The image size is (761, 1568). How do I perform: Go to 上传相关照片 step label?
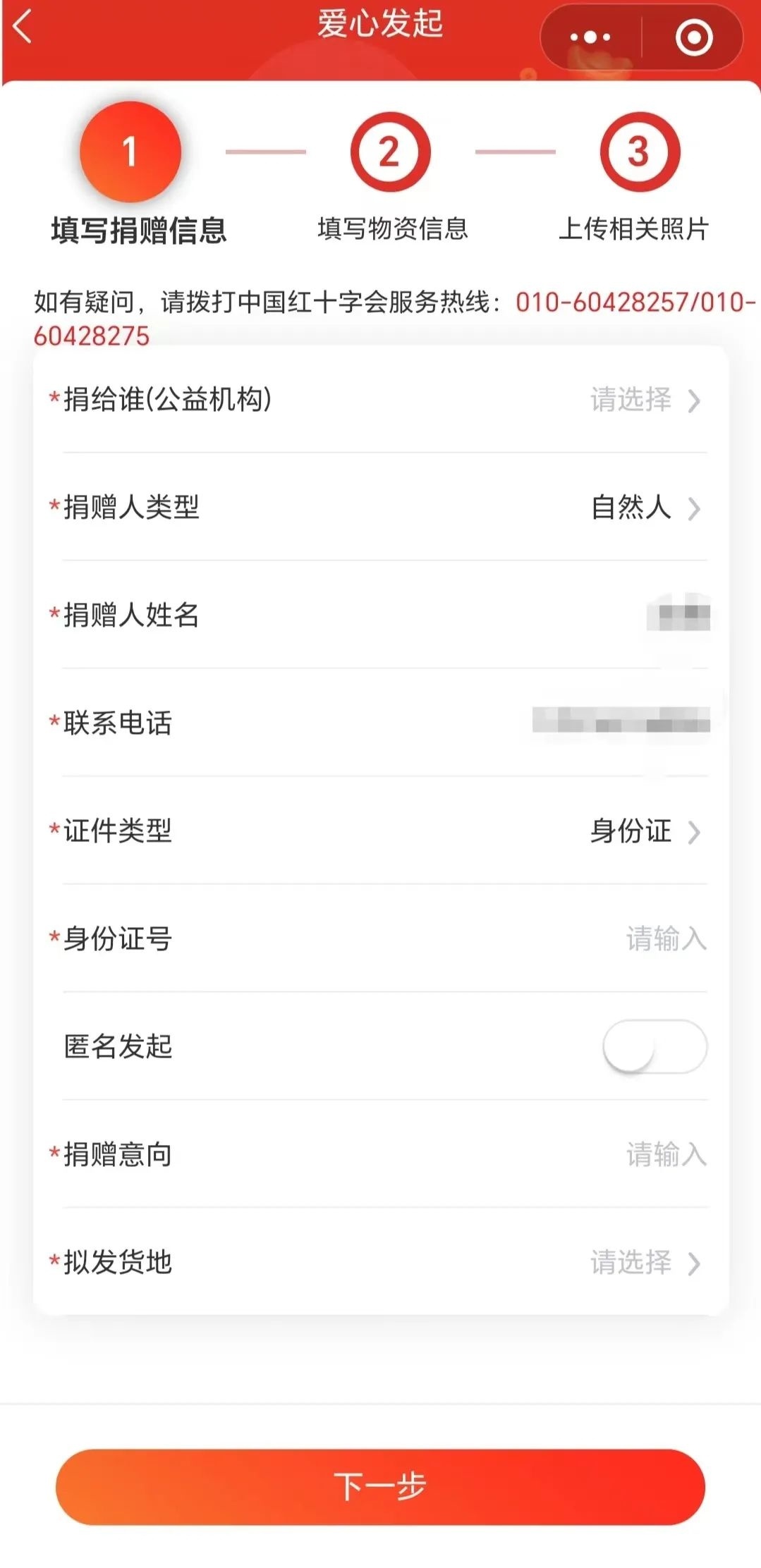(633, 228)
